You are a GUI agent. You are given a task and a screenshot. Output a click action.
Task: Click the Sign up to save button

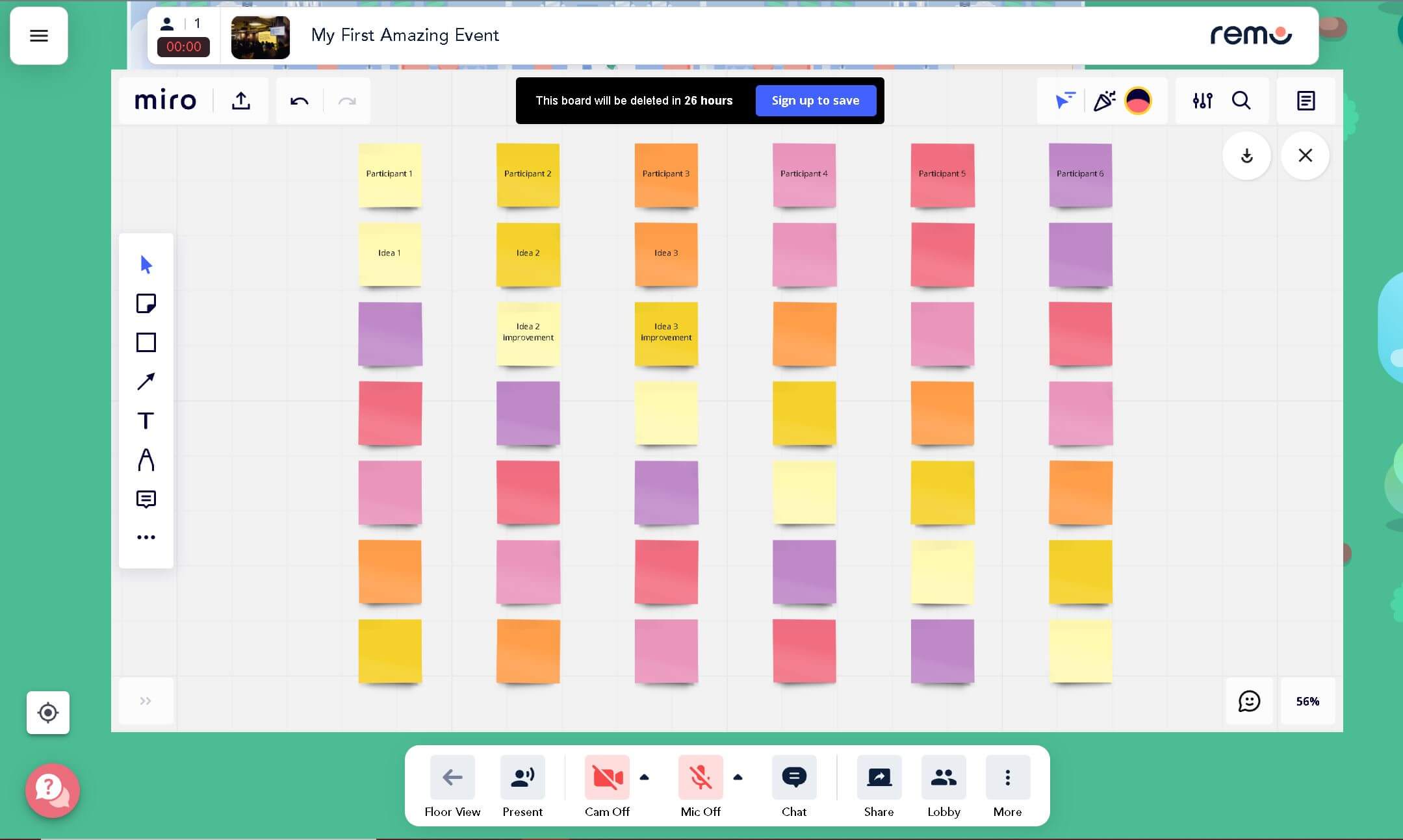[x=816, y=101]
